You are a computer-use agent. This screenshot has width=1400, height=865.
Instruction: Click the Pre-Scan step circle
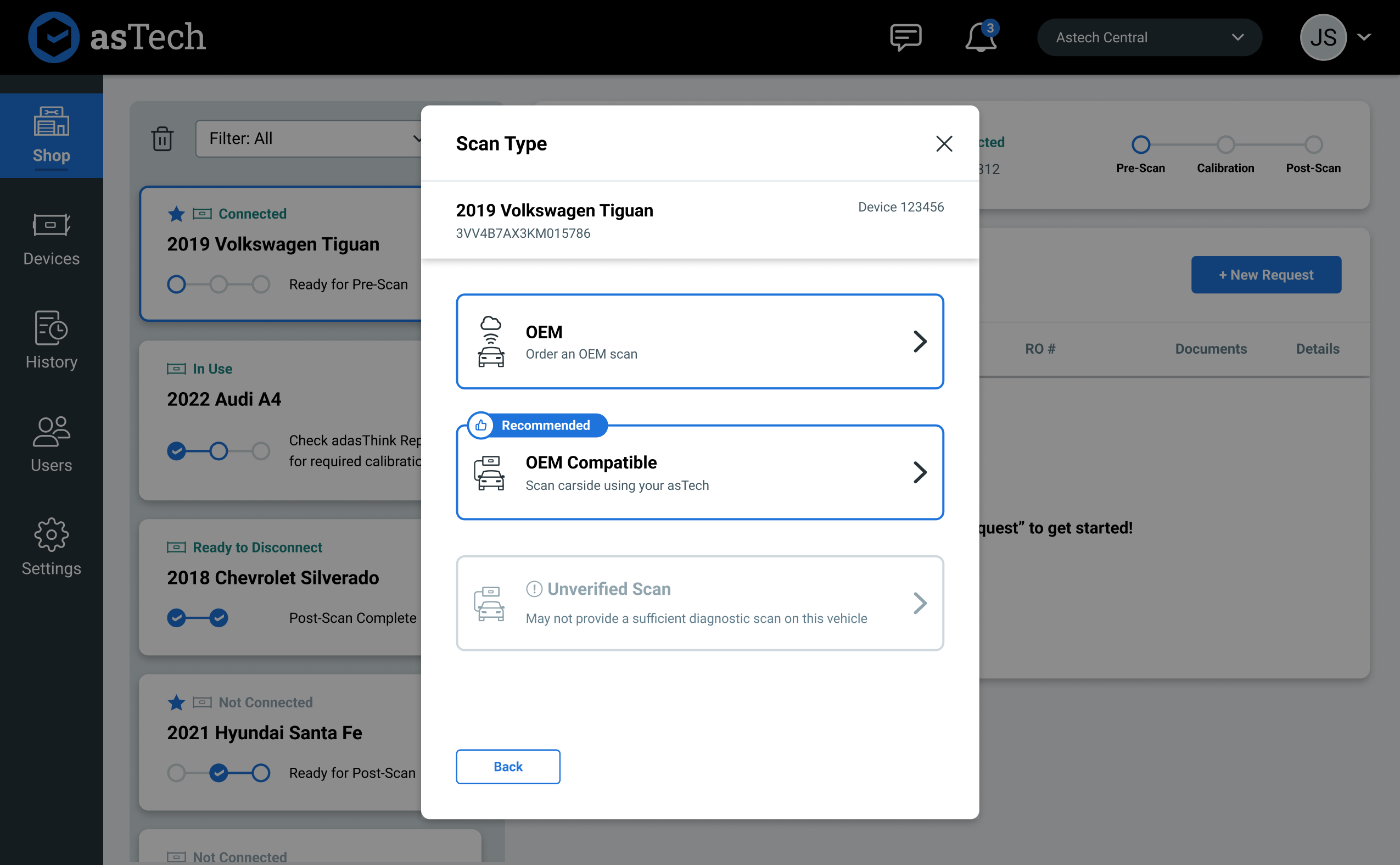point(1141,145)
